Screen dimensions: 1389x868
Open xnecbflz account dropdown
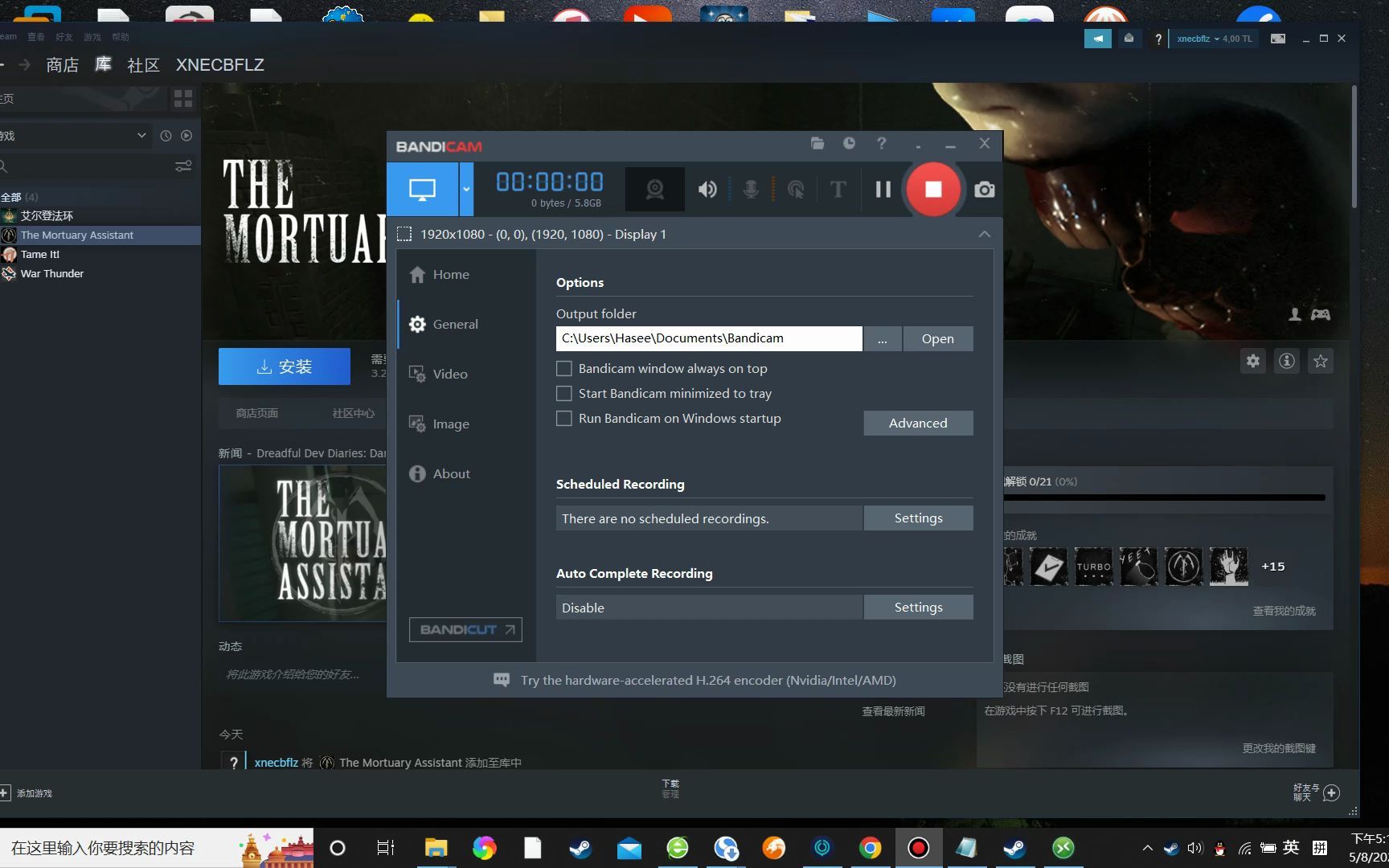point(1214,39)
